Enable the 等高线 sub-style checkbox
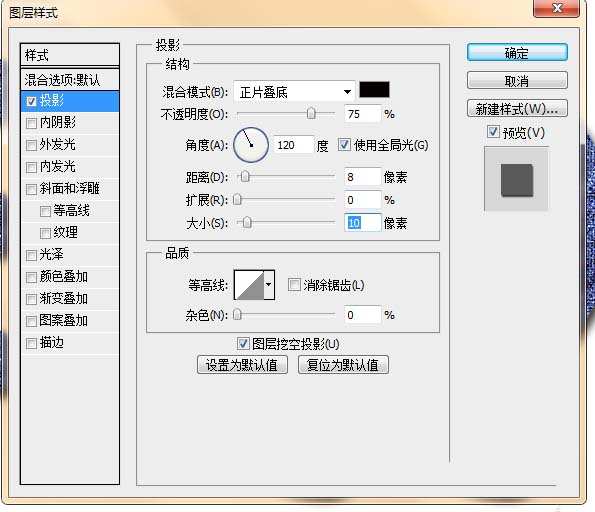This screenshot has width=595, height=512. point(45,211)
